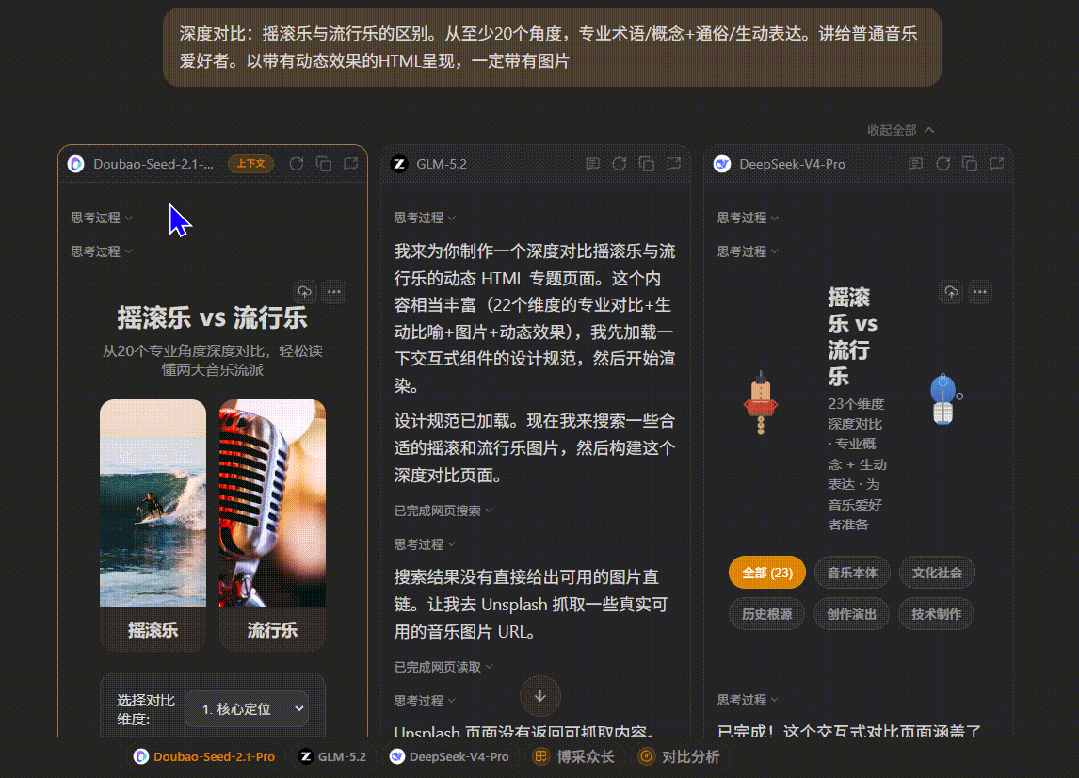
Task: Select the 历史根源 filter pill
Action: point(767,614)
